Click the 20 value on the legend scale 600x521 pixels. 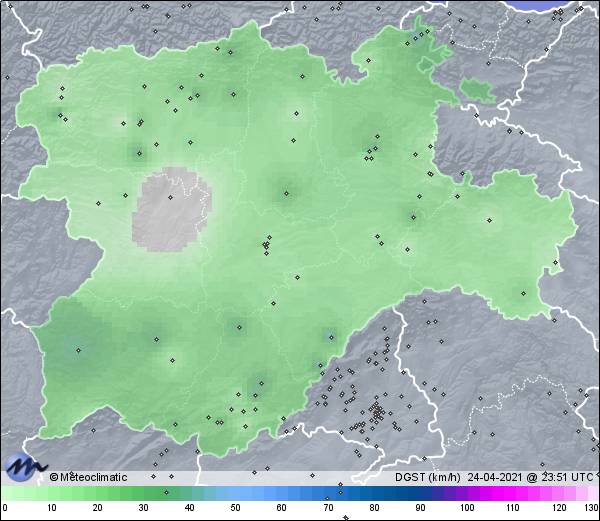coord(98,508)
